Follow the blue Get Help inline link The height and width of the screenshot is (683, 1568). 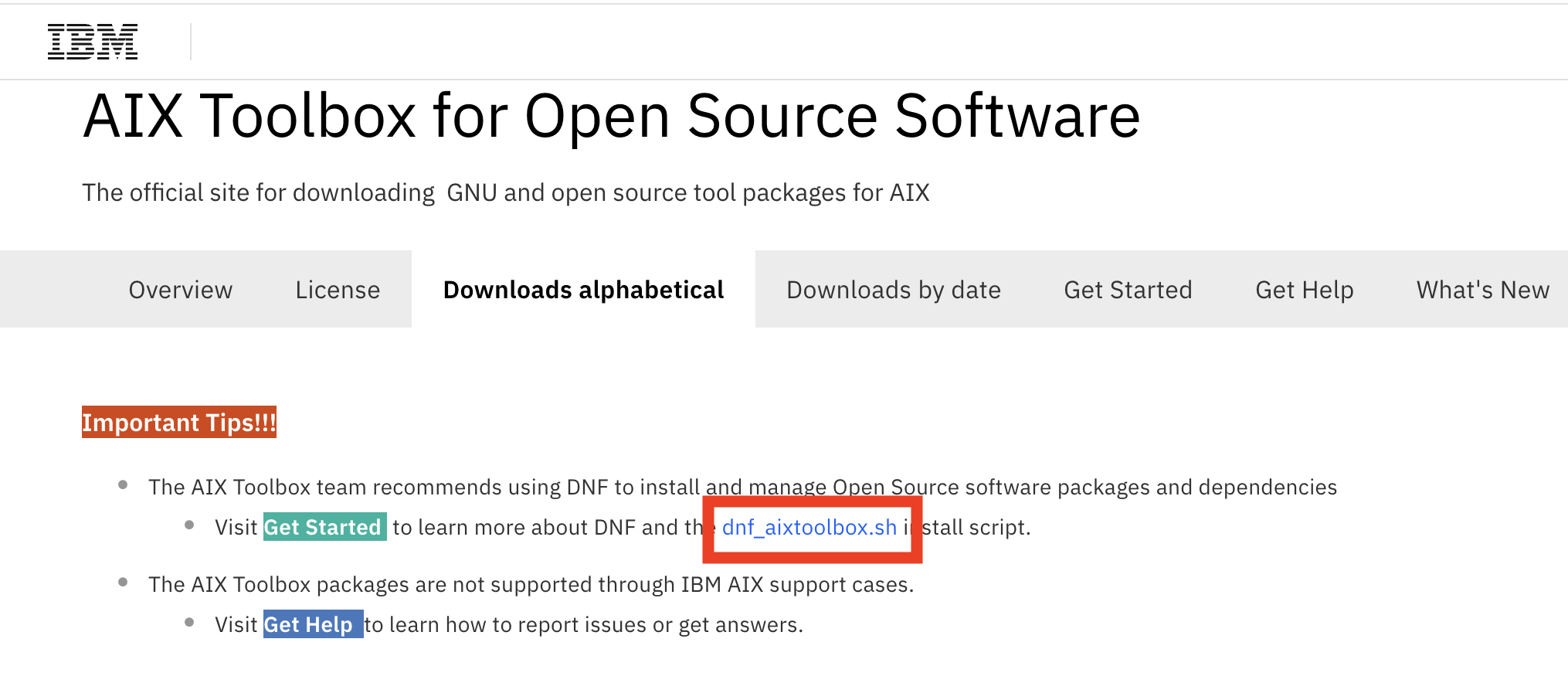(312, 624)
